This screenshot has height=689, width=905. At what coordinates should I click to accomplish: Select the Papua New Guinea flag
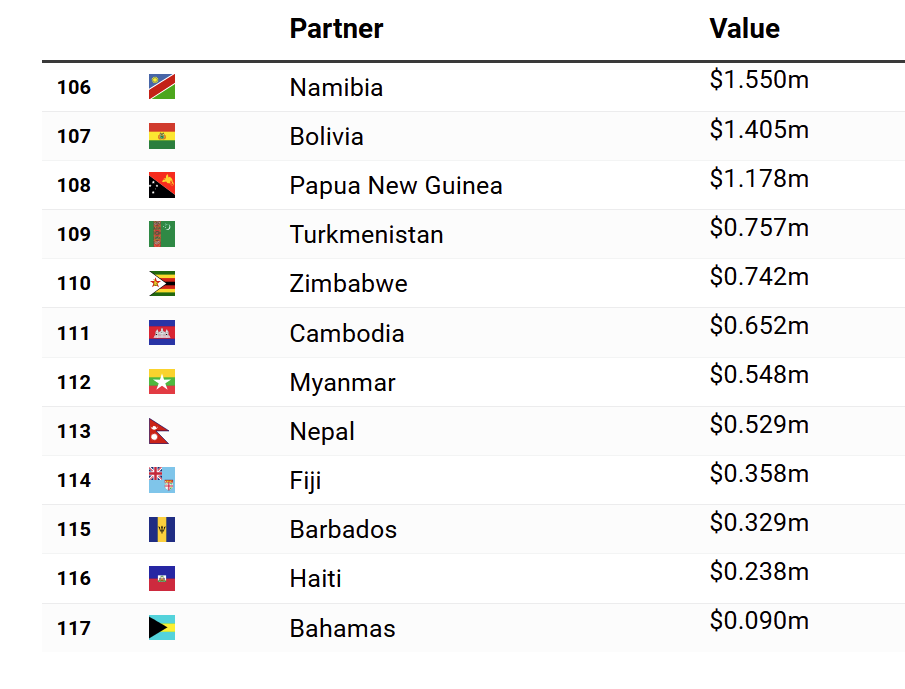click(162, 185)
